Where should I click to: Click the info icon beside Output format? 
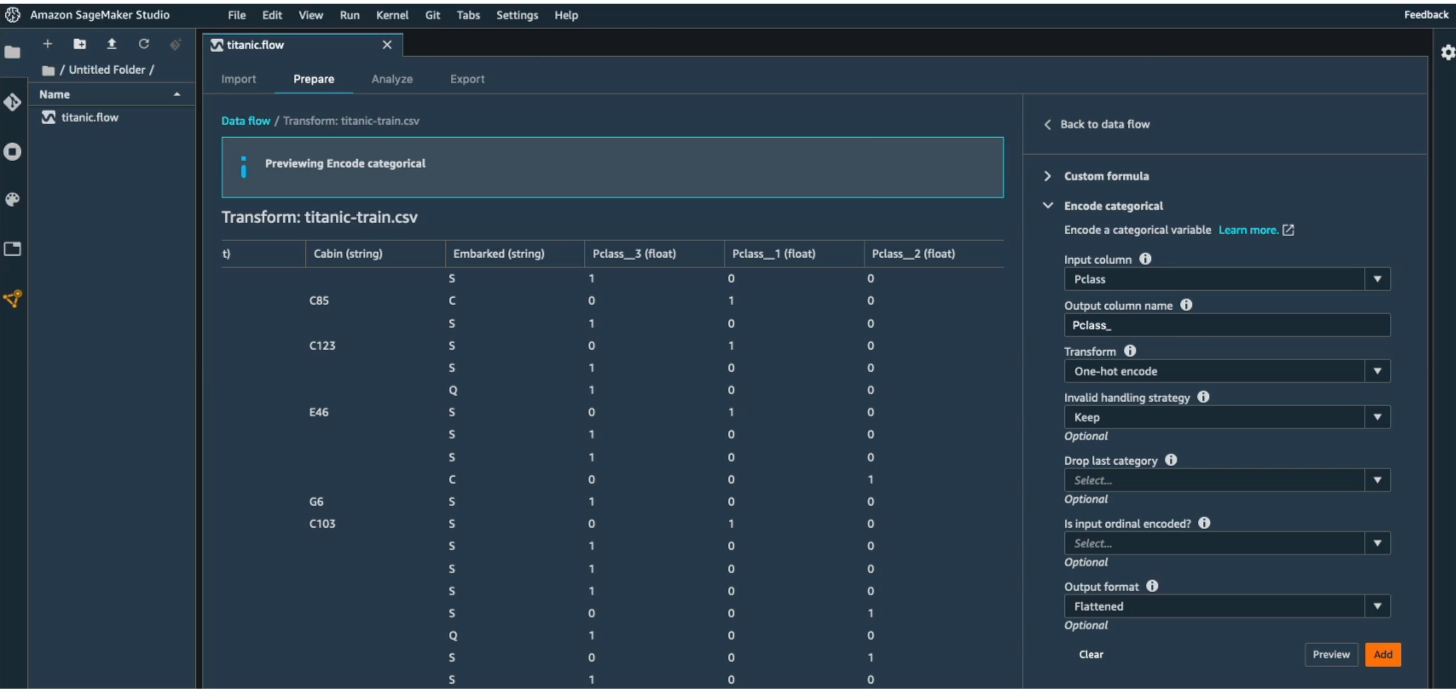1152,586
